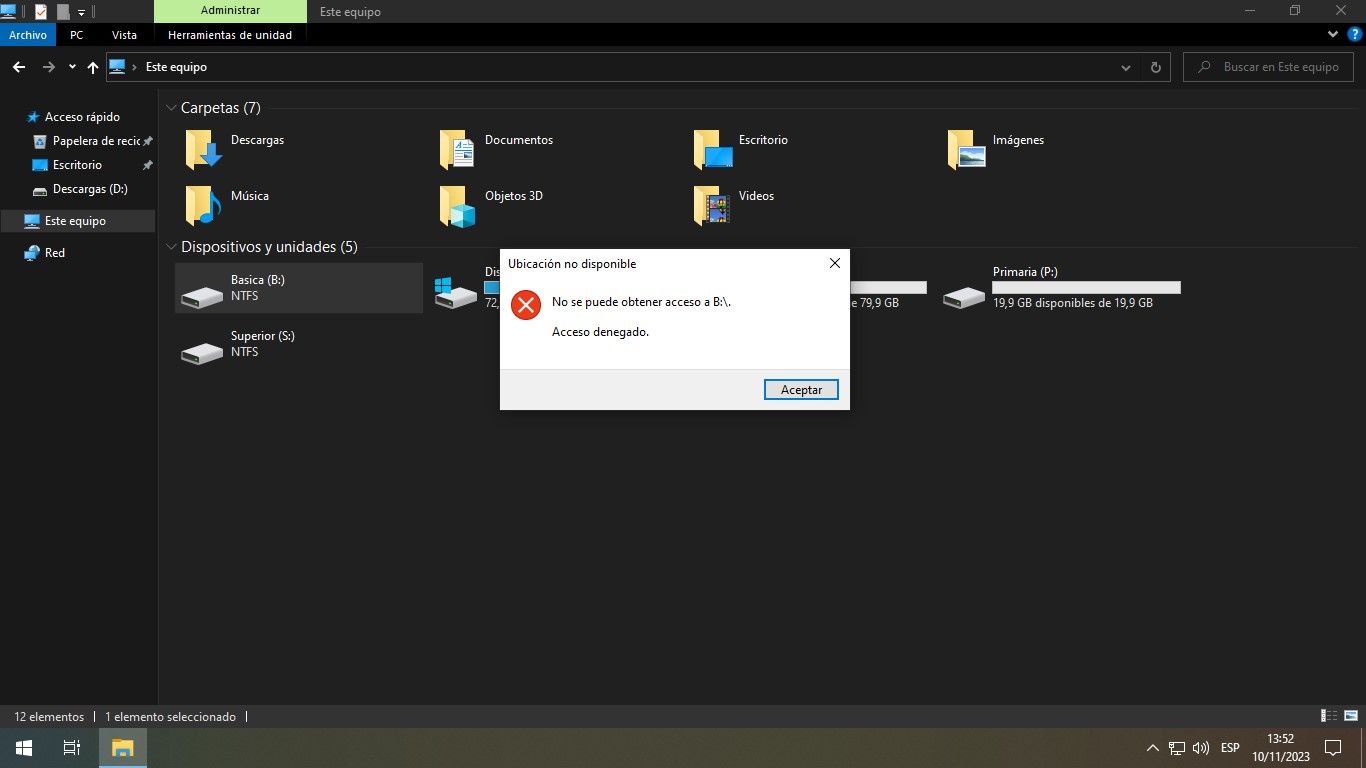The image size is (1366, 768).
Task: Select the Objetos 3D folder icon
Action: point(457,206)
